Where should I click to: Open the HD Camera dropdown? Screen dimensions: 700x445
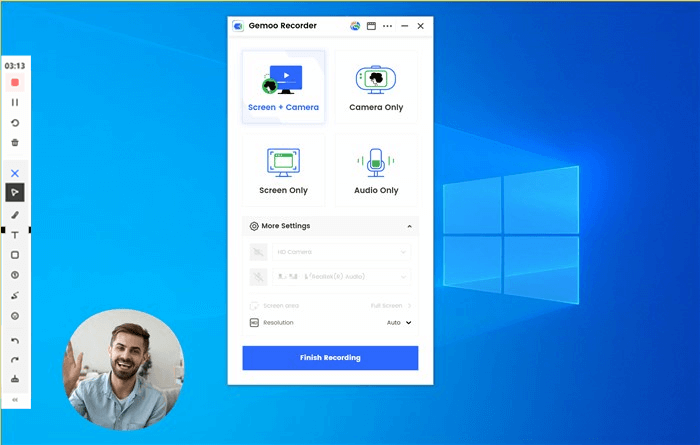[x=342, y=252]
